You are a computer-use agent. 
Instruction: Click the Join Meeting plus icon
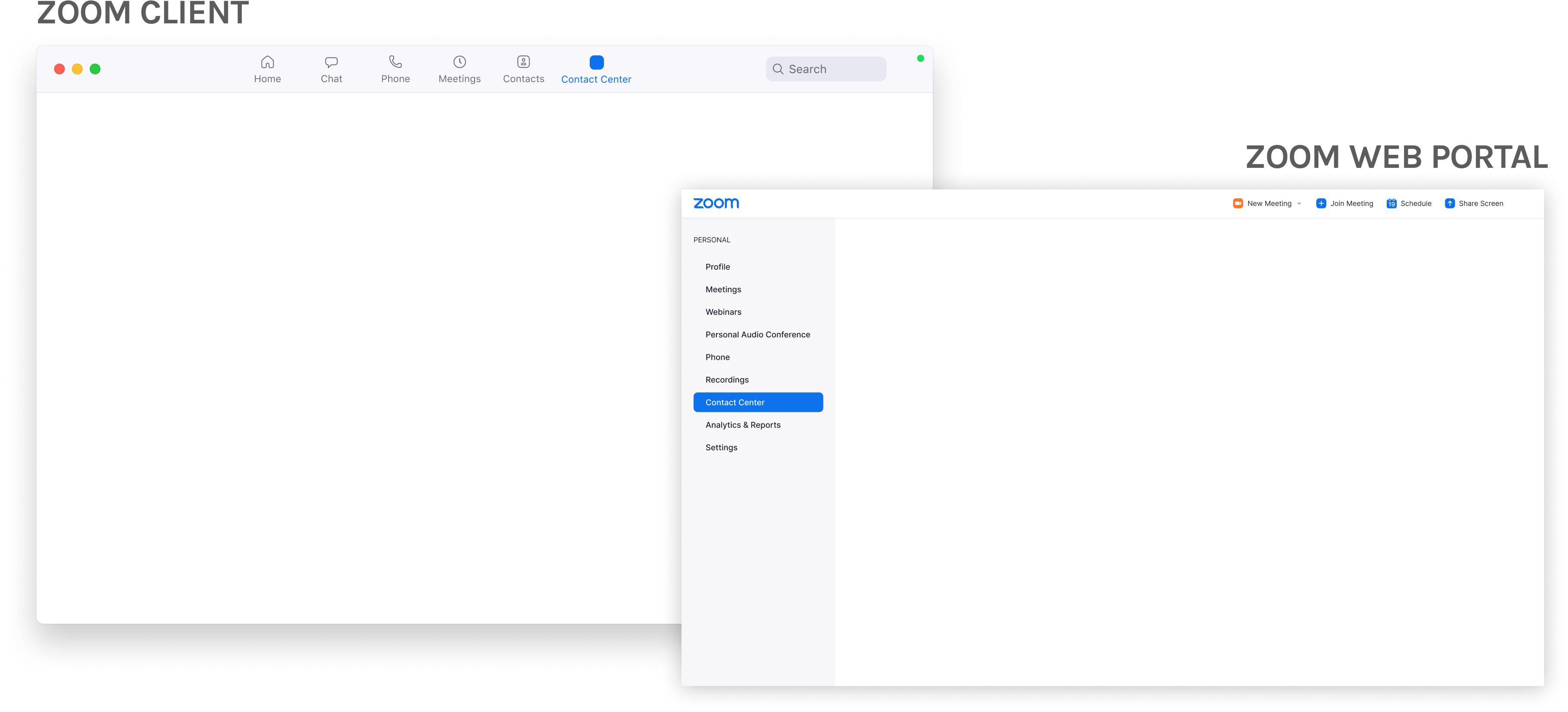click(1321, 203)
